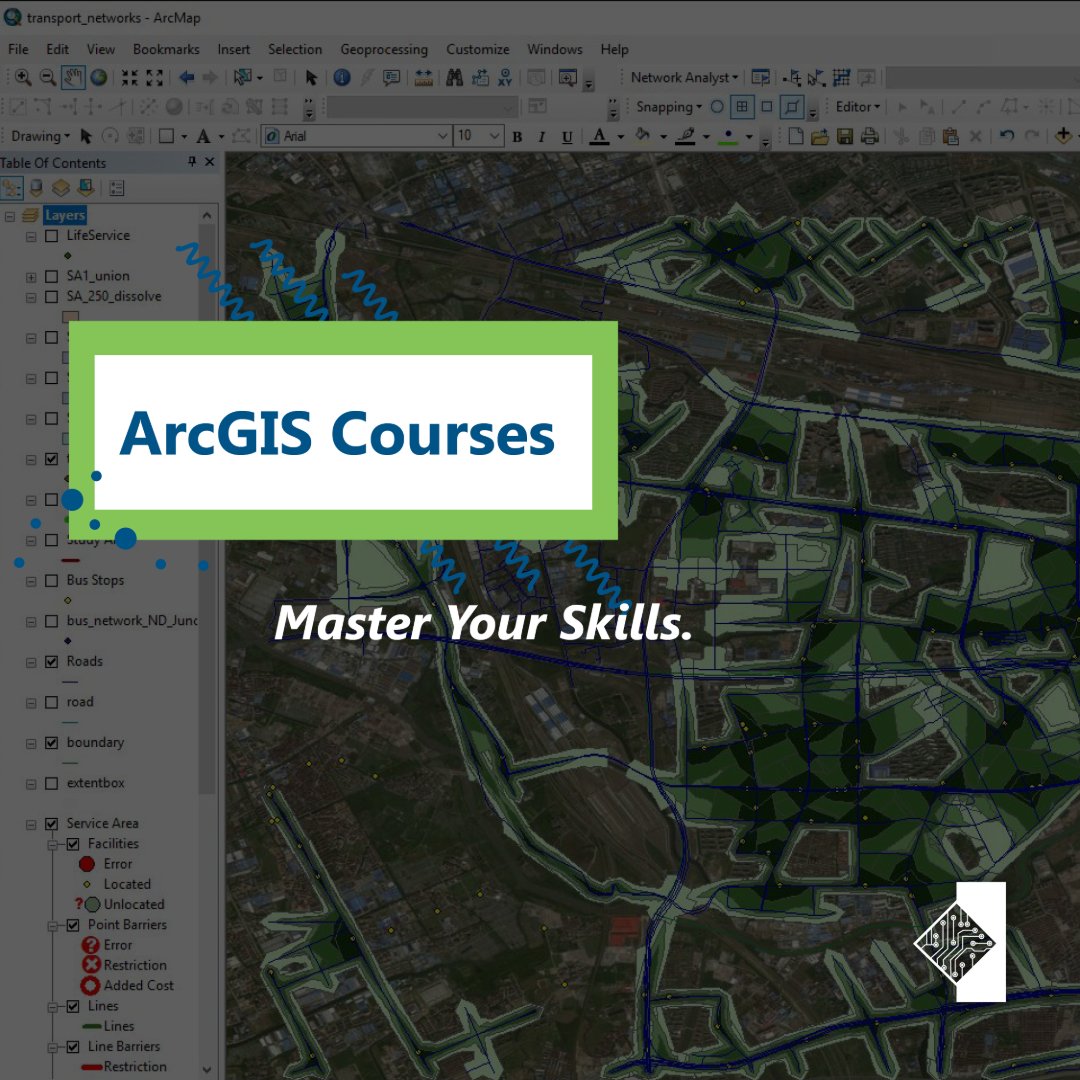Open the Drawing dropdown menu
The width and height of the screenshot is (1080, 1080).
click(x=41, y=136)
